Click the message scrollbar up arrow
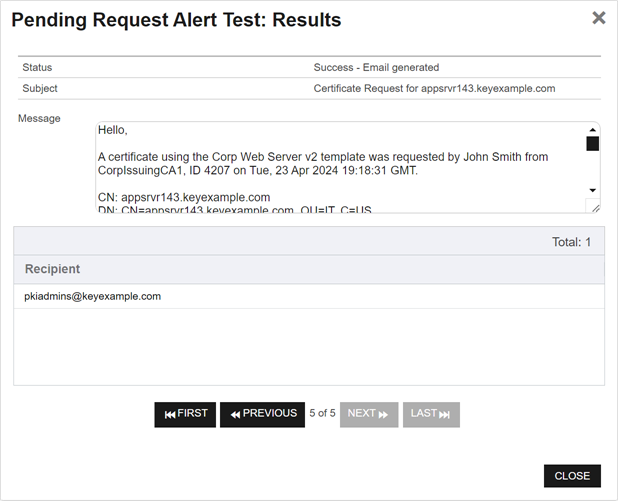The image size is (618, 501). tap(592, 129)
